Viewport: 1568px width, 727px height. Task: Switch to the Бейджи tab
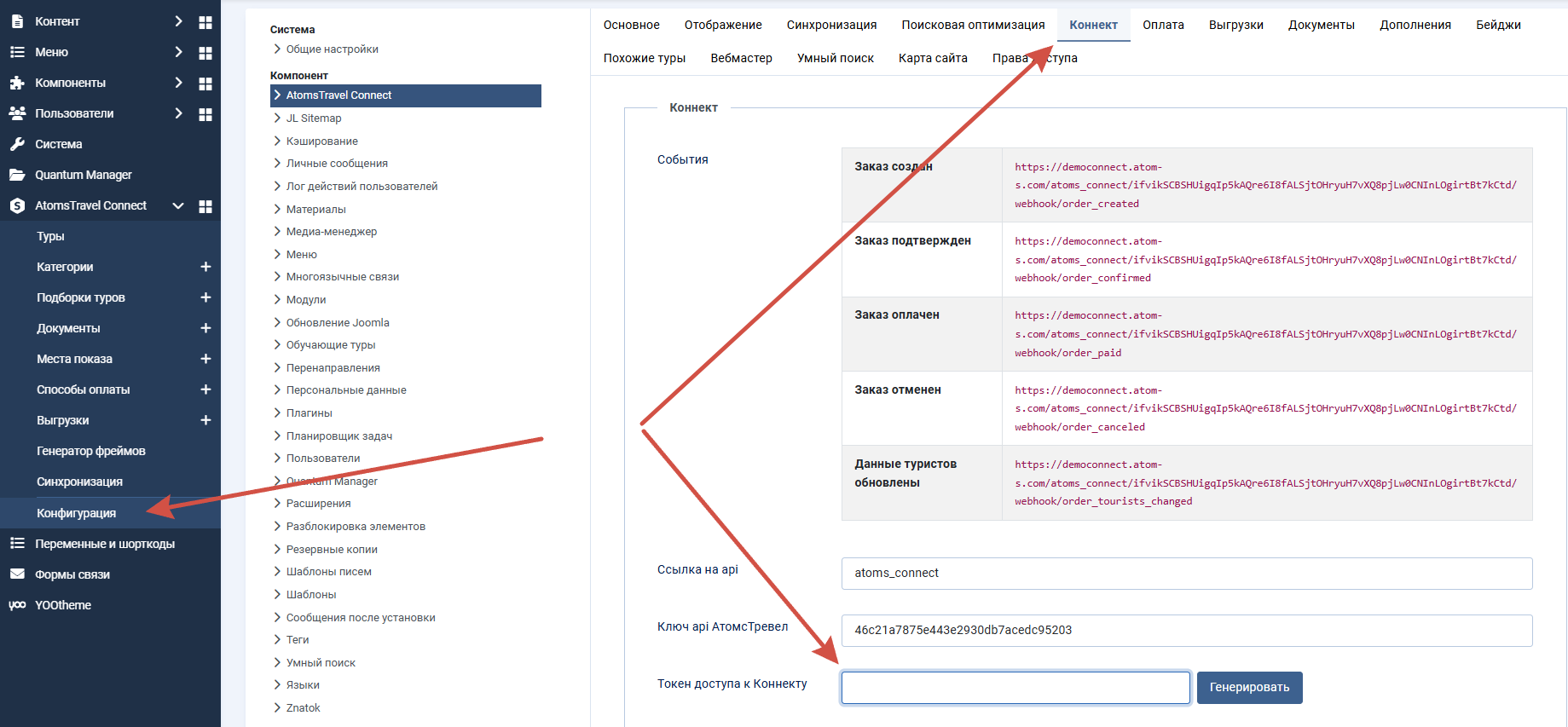pyautogui.click(x=1498, y=25)
